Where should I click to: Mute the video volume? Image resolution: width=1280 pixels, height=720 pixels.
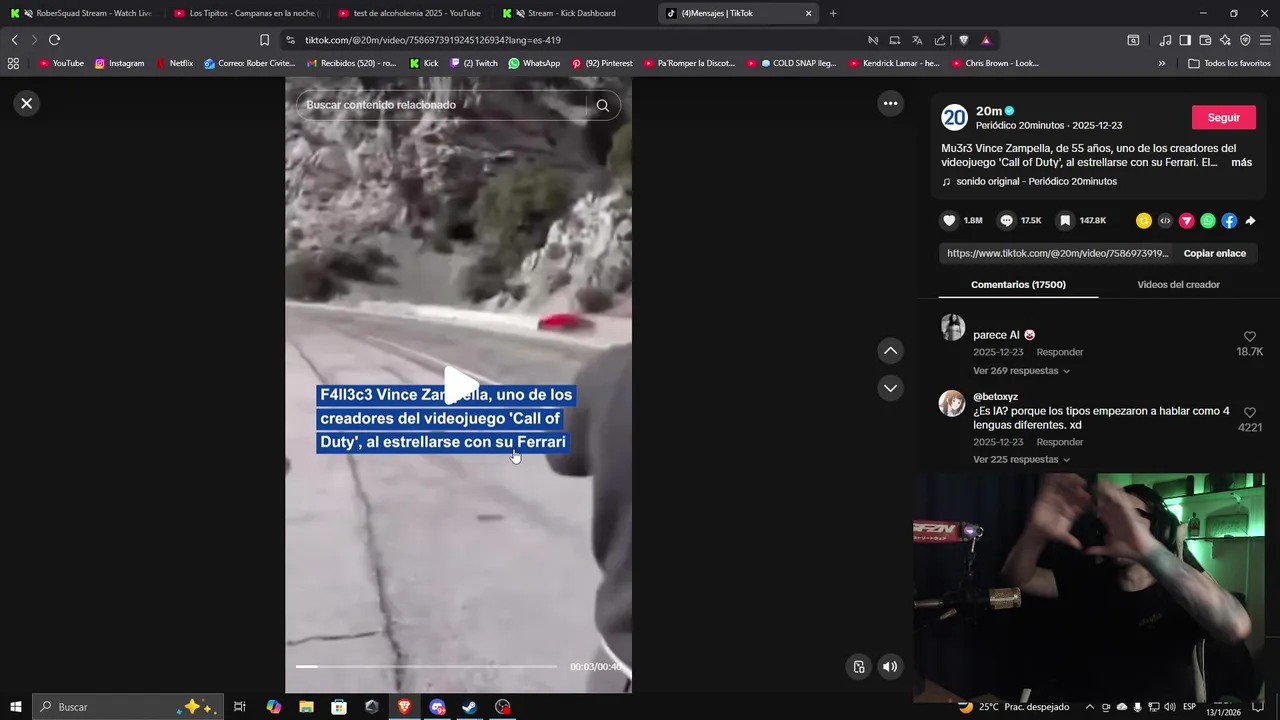coord(890,667)
